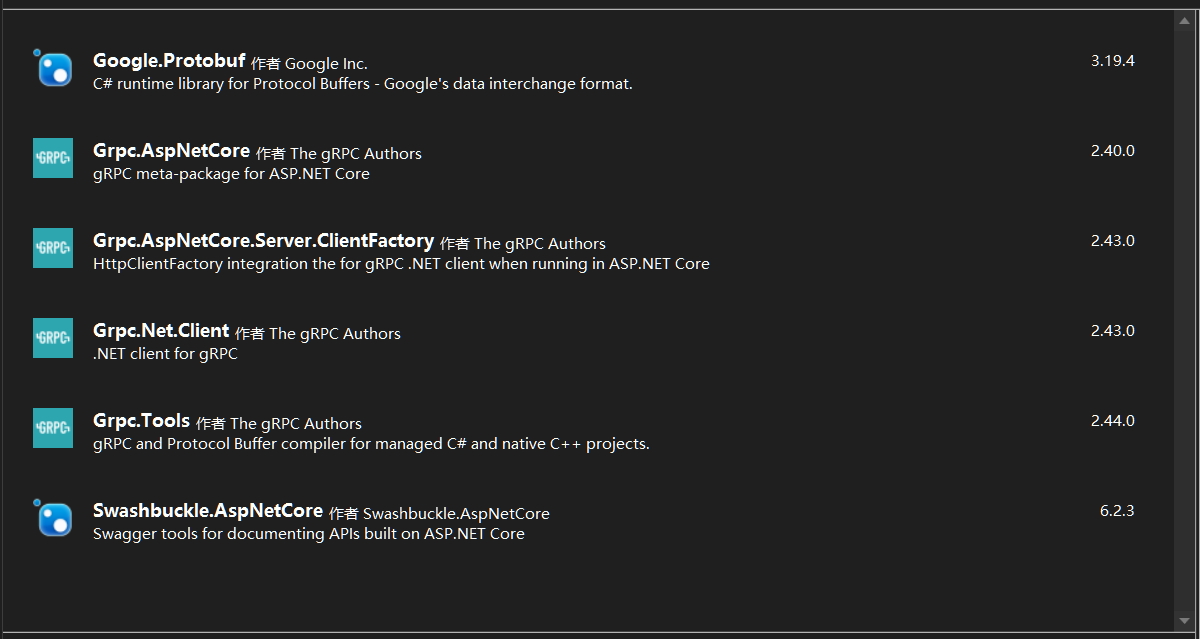Click the gRPC logo next to Grpc.Tools
Screen dimensions: 1200x639
pyautogui.click(x=53, y=428)
